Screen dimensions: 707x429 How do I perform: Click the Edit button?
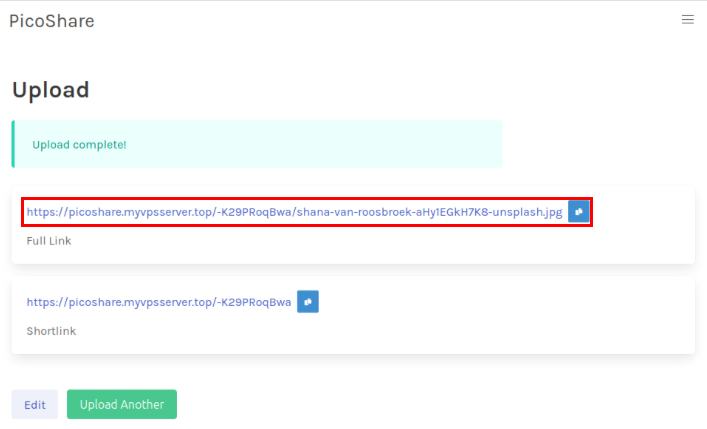tap(35, 405)
